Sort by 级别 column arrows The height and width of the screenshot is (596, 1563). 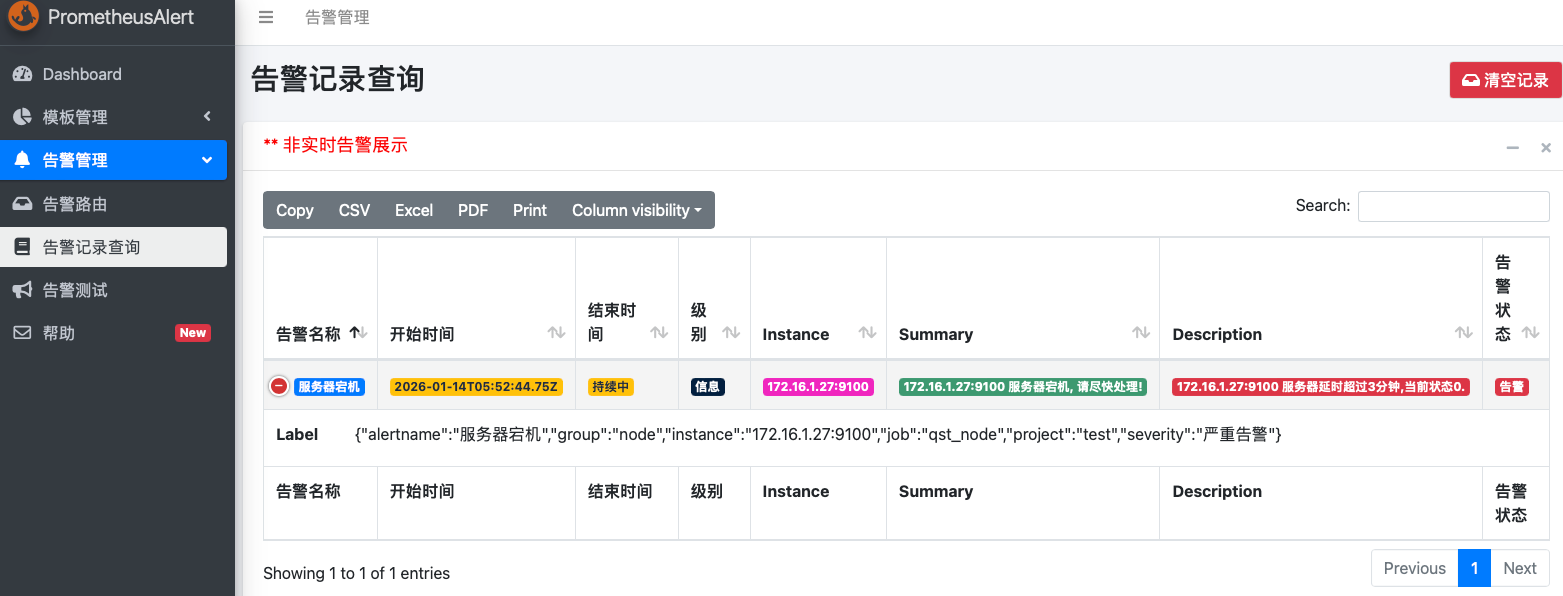tap(731, 333)
